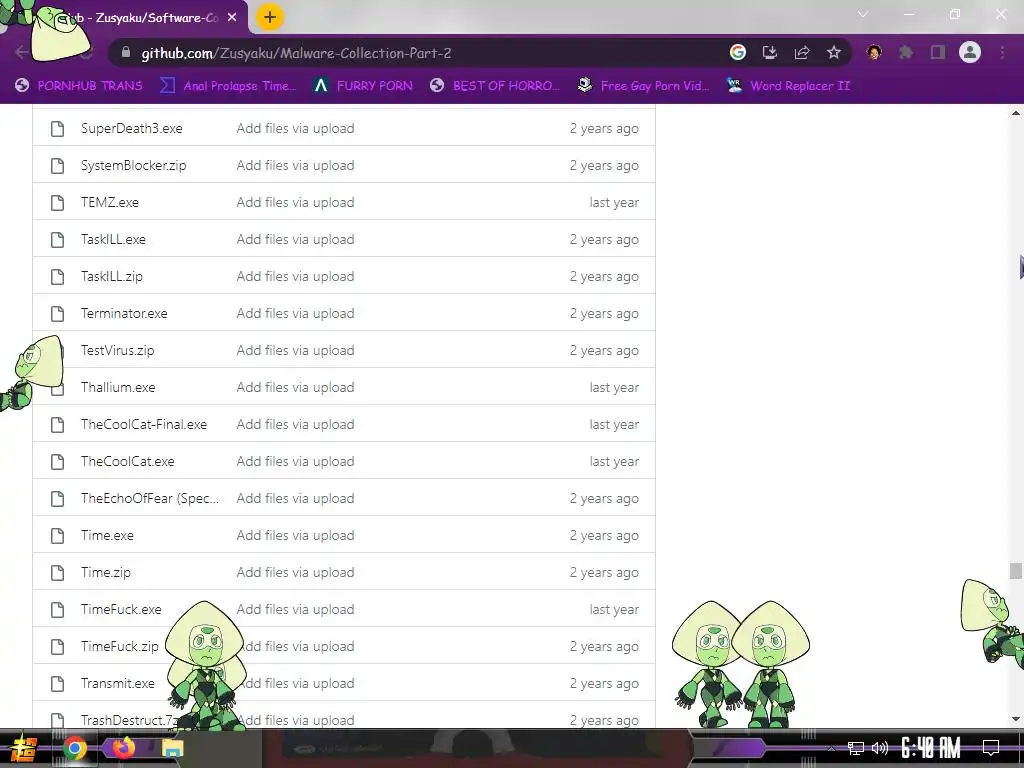Open the BEST OF HORRO bookmark
This screenshot has width=1024, height=768.
tap(495, 86)
